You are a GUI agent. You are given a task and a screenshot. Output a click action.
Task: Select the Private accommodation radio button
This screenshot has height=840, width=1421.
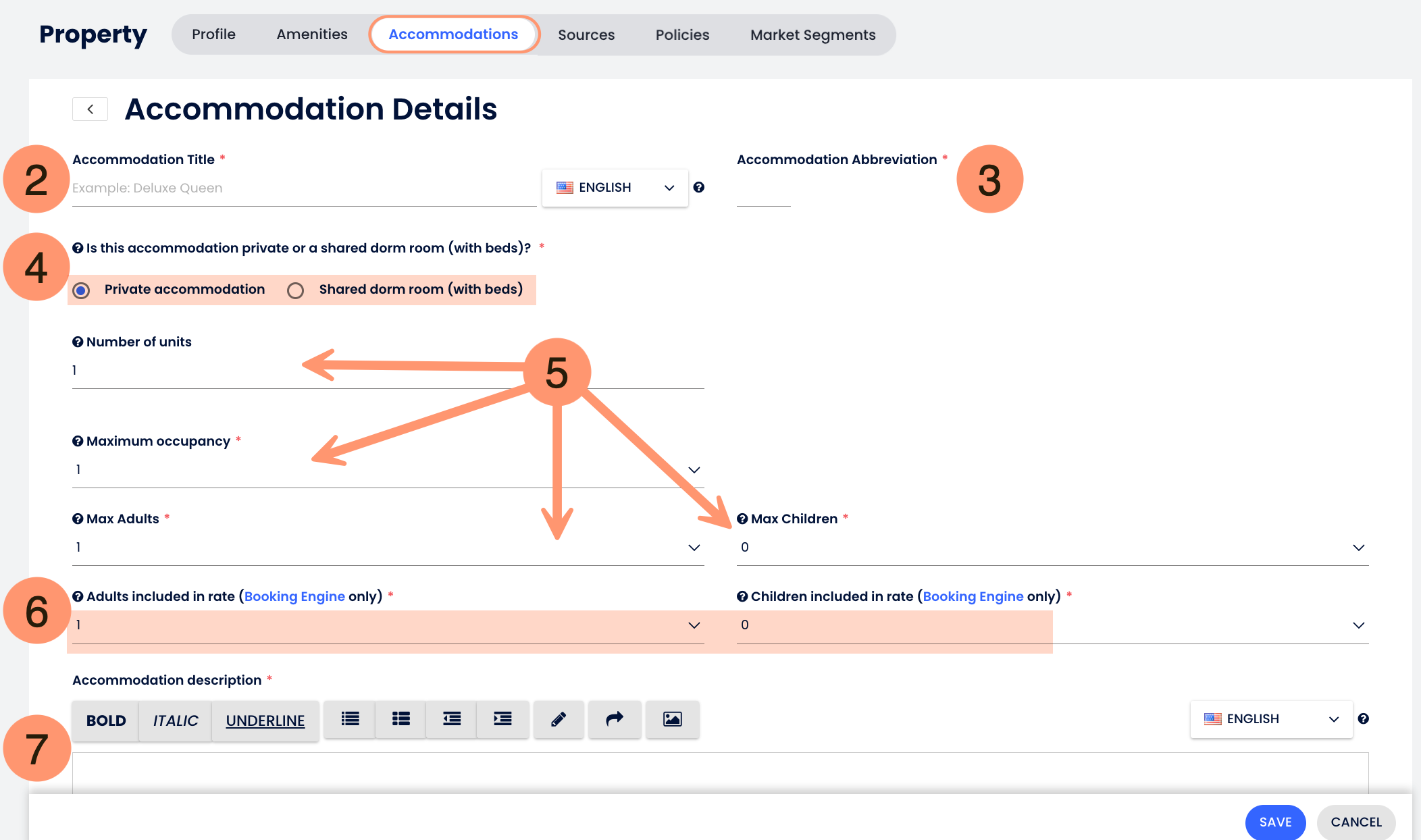82,290
